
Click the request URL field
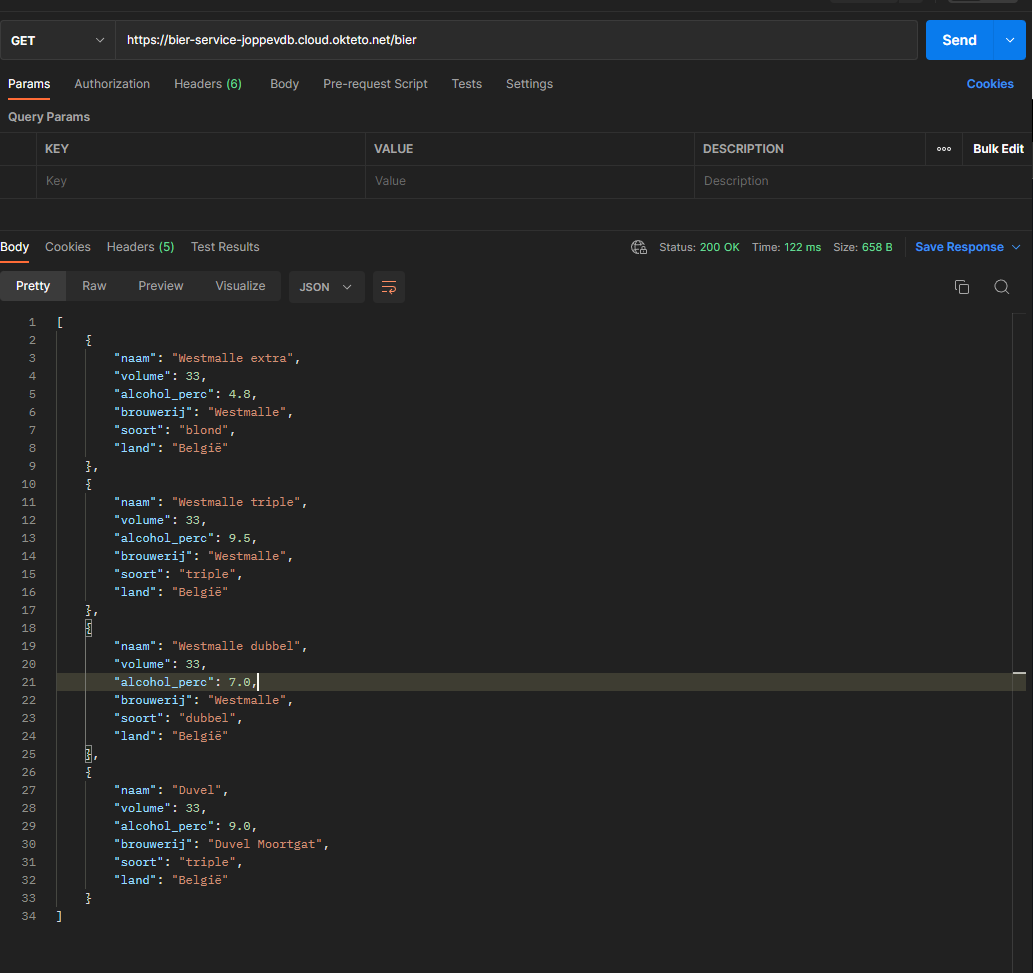point(516,40)
